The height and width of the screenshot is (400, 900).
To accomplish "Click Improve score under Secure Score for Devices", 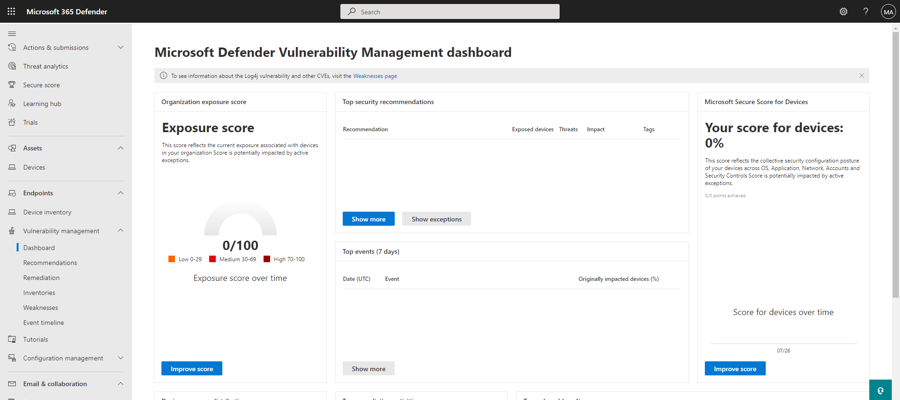I will pyautogui.click(x=735, y=368).
